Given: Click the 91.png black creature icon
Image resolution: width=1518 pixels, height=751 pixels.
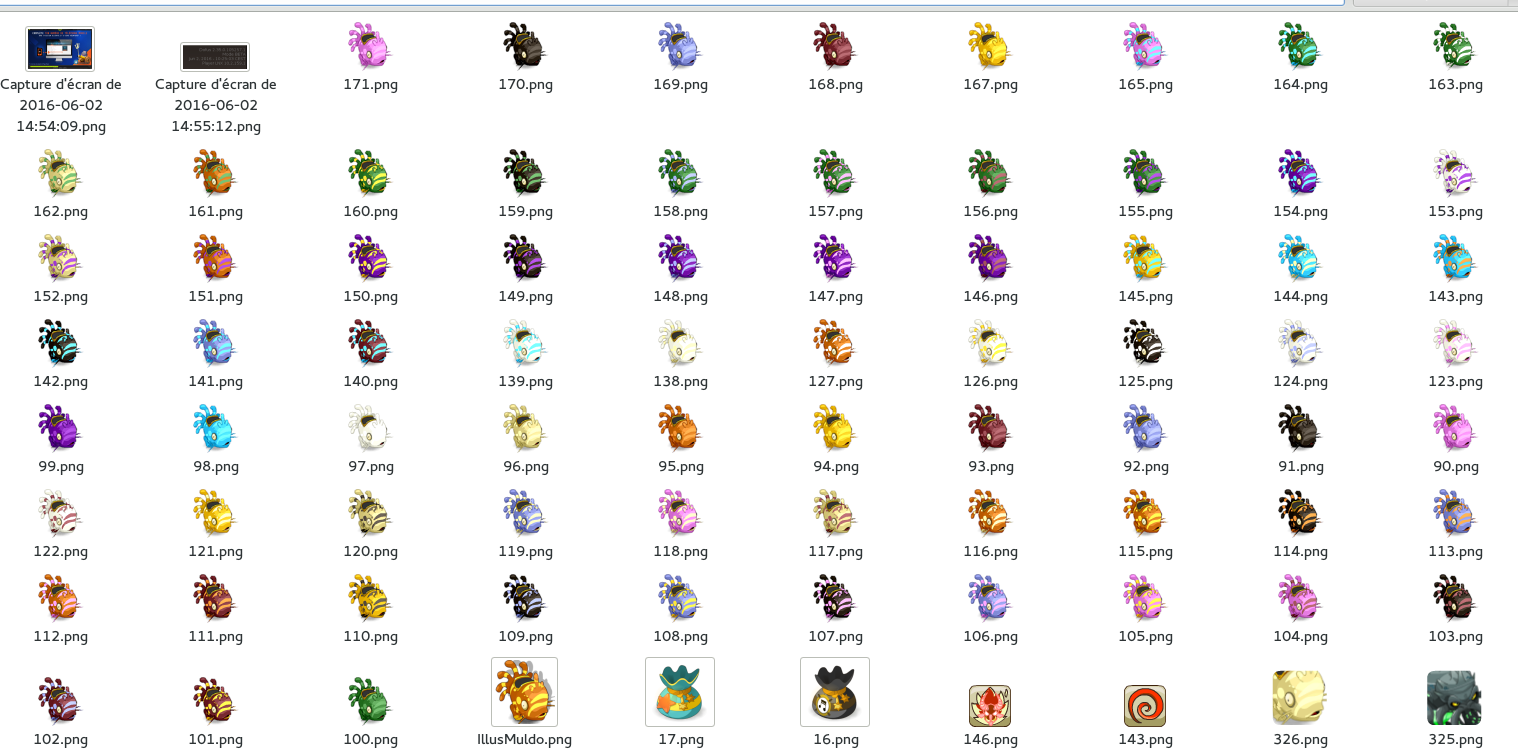Looking at the screenshot, I should click(1300, 428).
